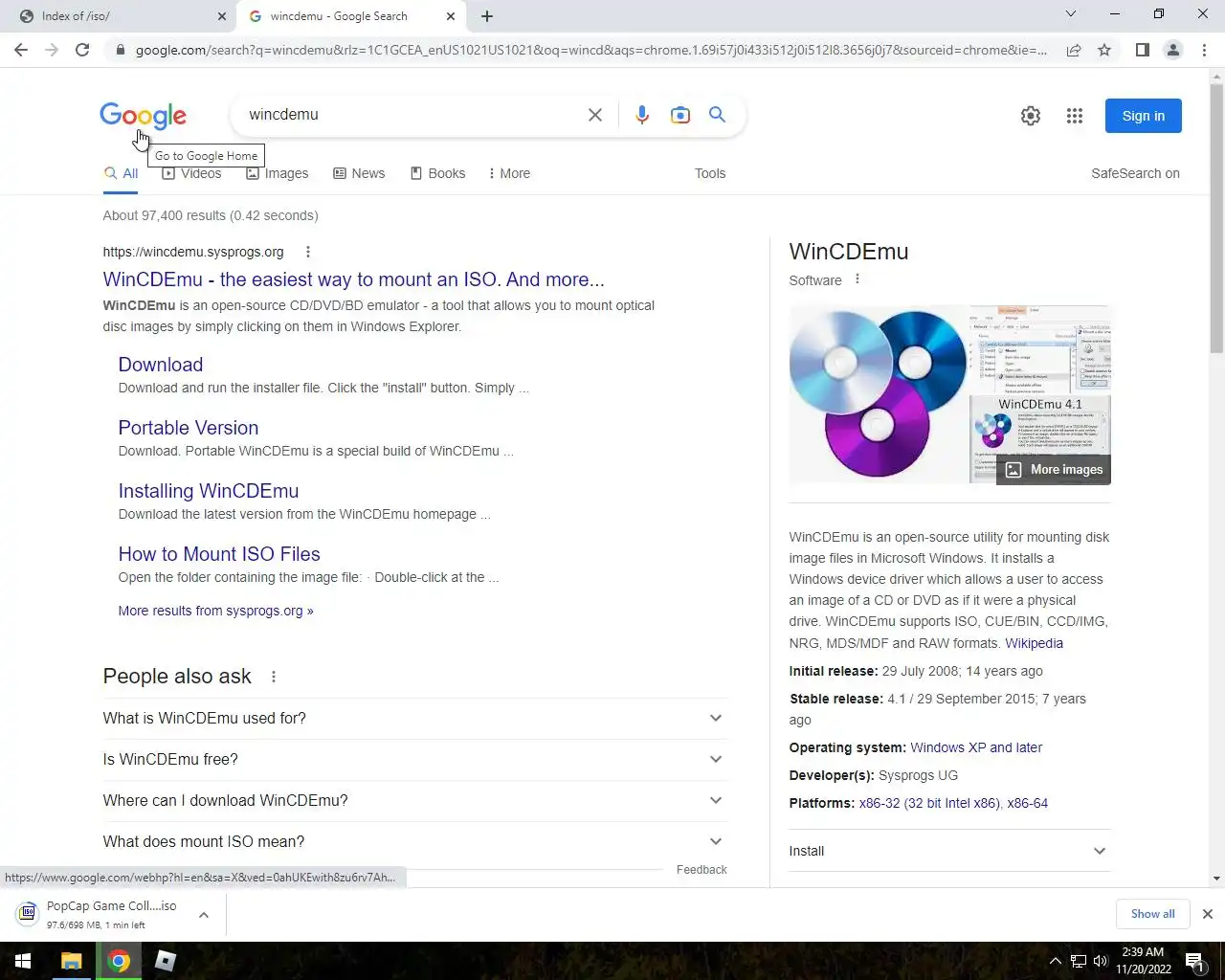Open How to Mount ISO Files link
The image size is (1225, 980).
click(x=219, y=554)
